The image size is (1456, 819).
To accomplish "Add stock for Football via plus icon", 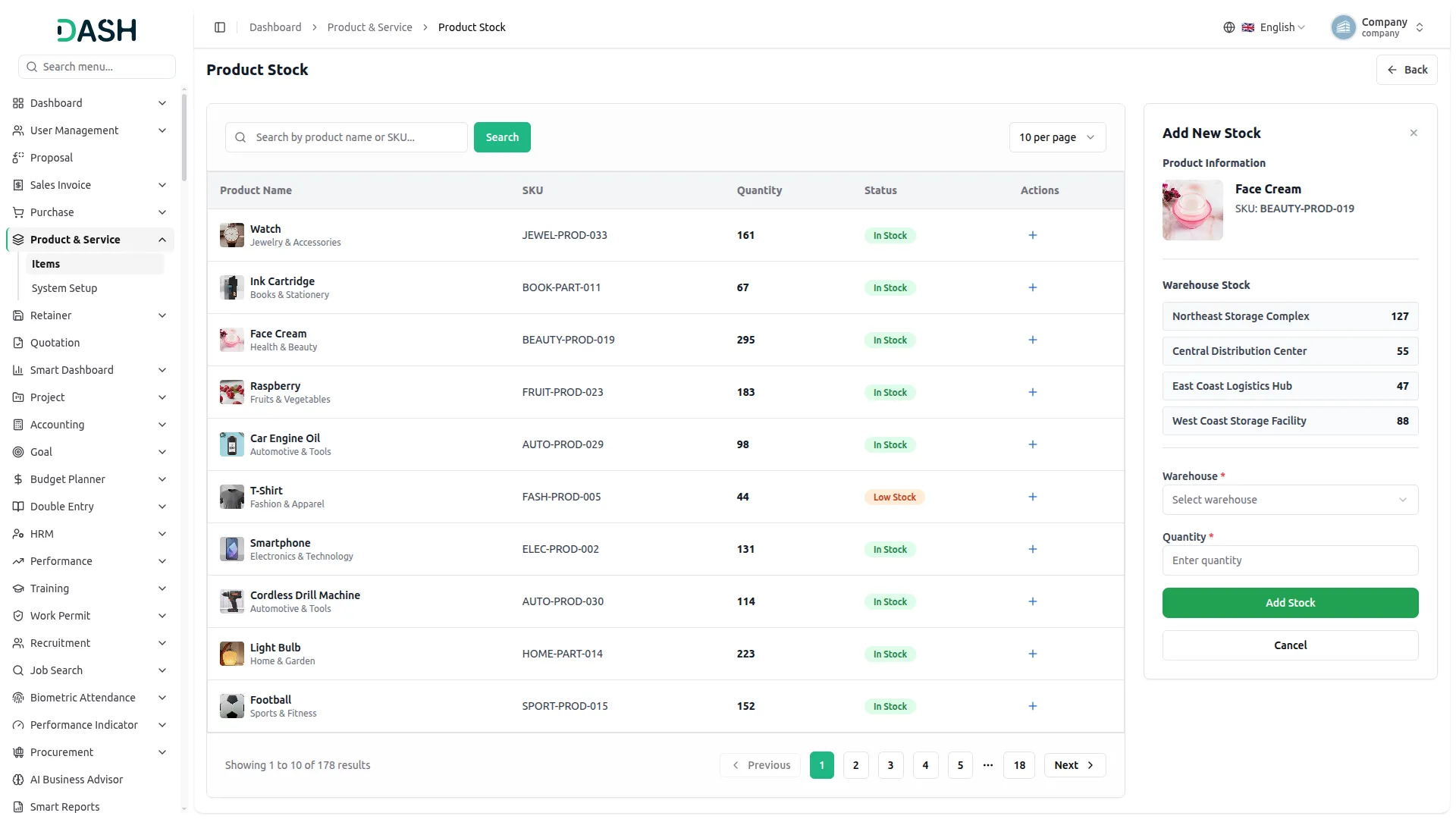I will [1032, 706].
